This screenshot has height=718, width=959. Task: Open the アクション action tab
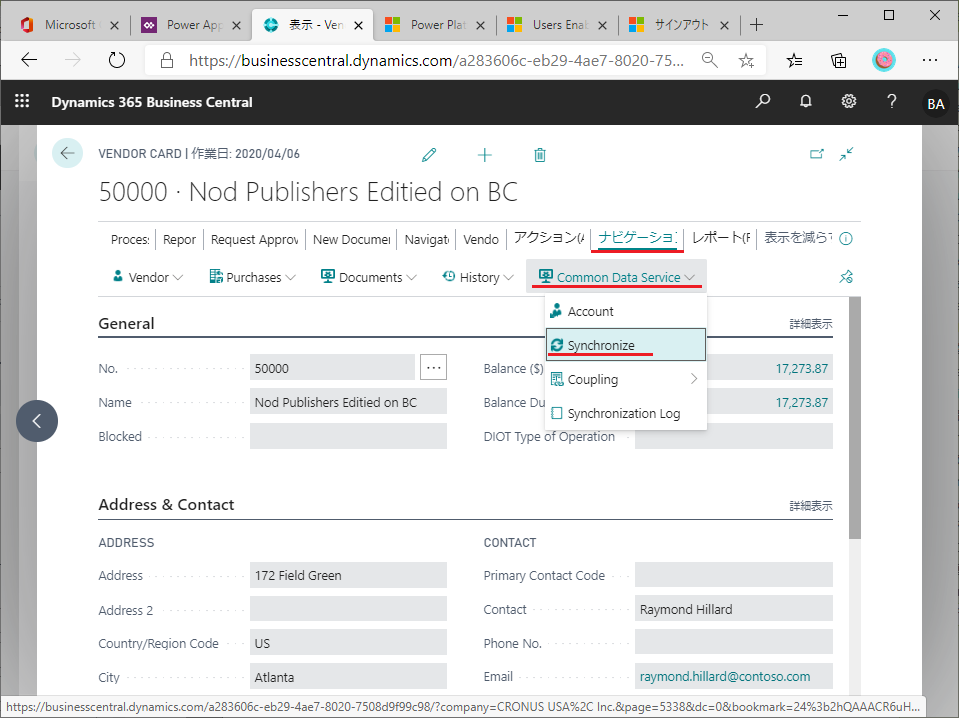click(x=549, y=237)
